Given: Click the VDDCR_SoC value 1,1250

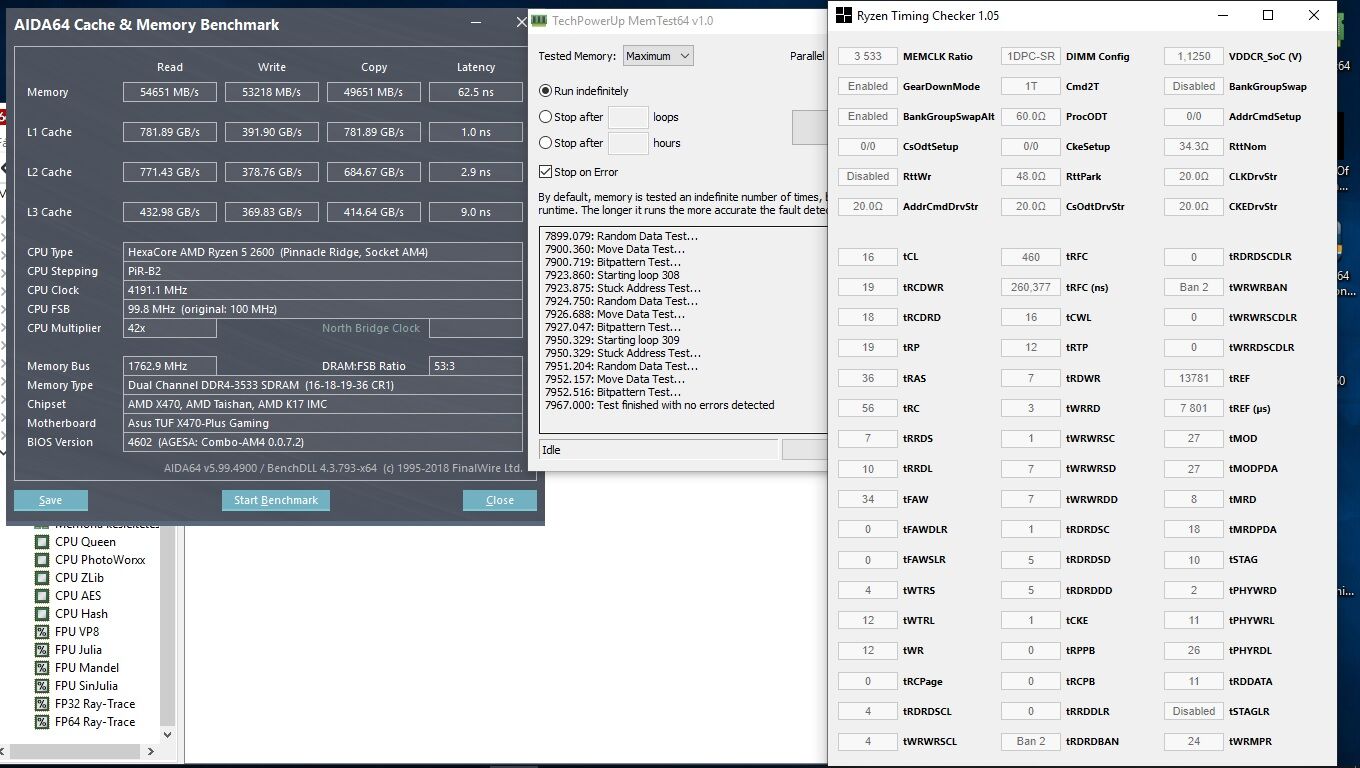Looking at the screenshot, I should 1194,56.
